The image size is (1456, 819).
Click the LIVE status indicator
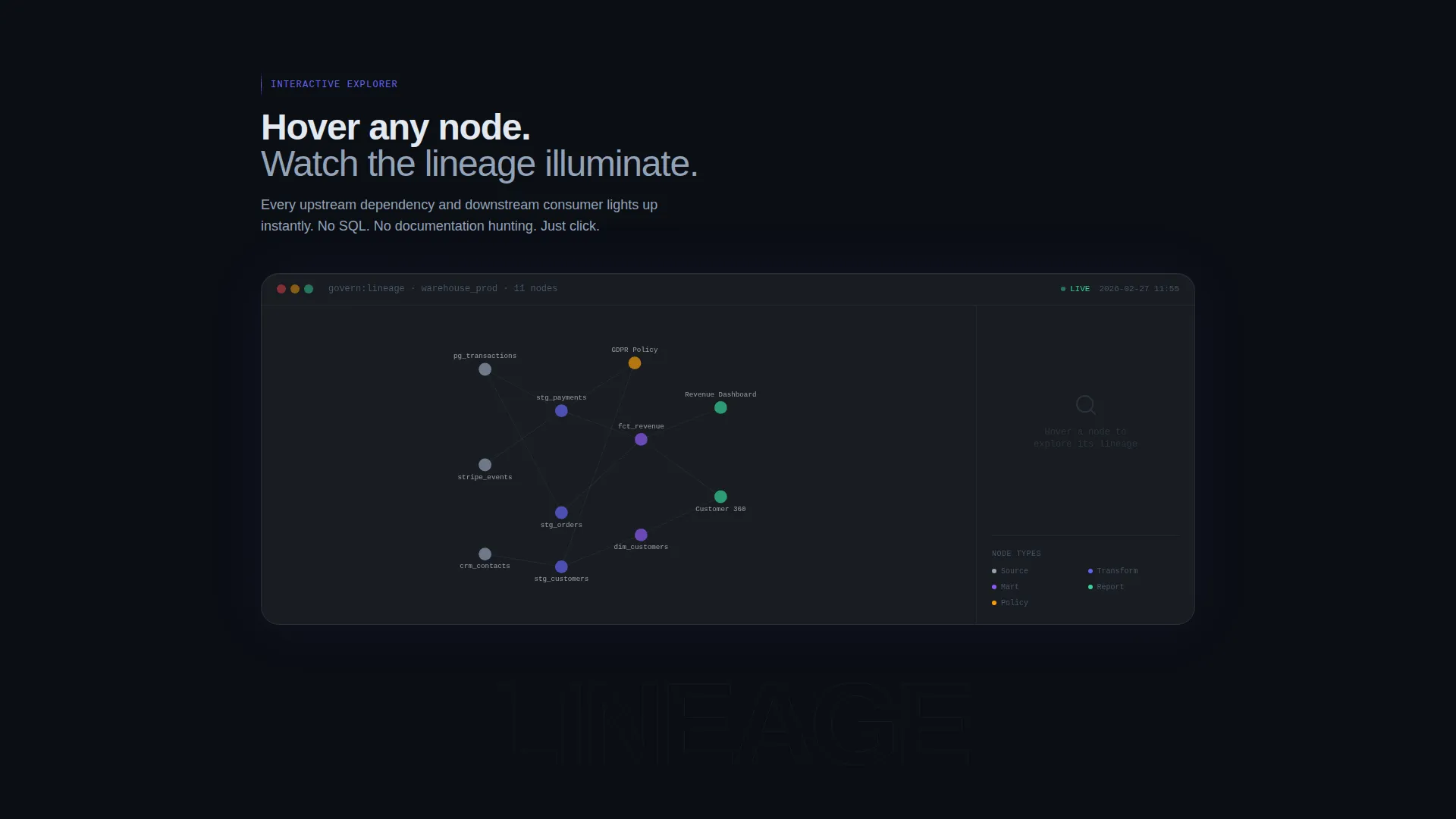tap(1075, 289)
